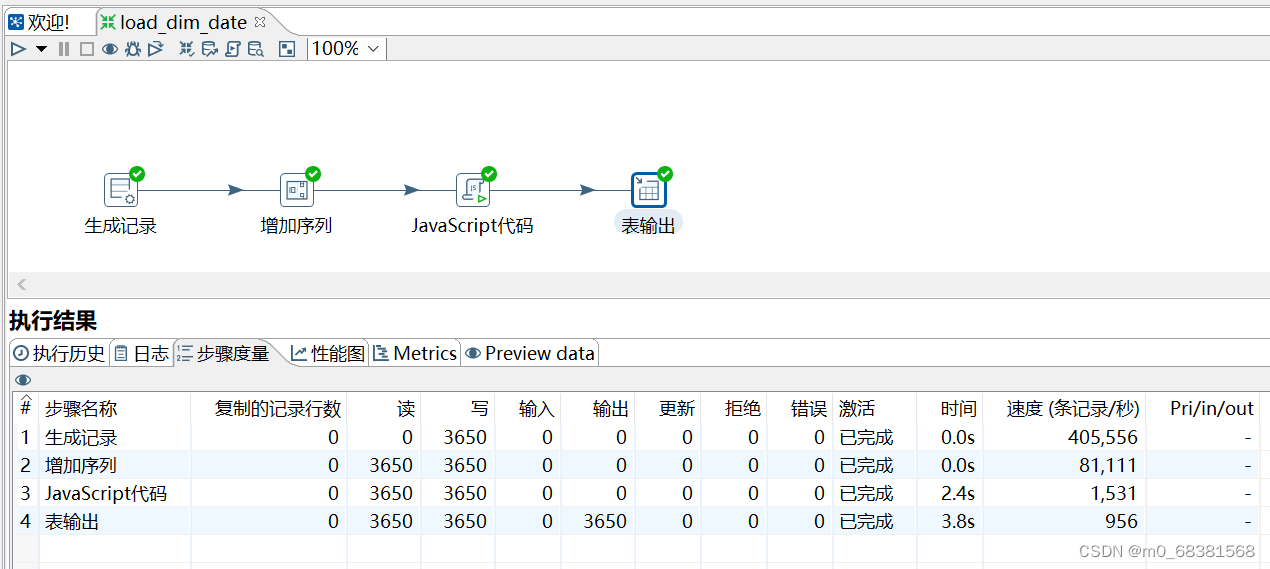The image size is (1270, 569).
Task: Select the 生成记录 row in metrics table
Action: pos(636,437)
